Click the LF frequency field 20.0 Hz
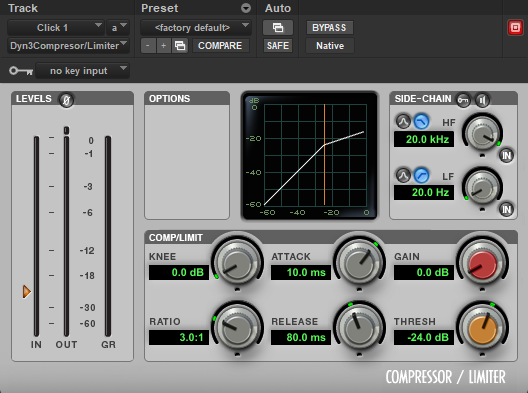Screen dimensions: 528x393 coord(424,193)
